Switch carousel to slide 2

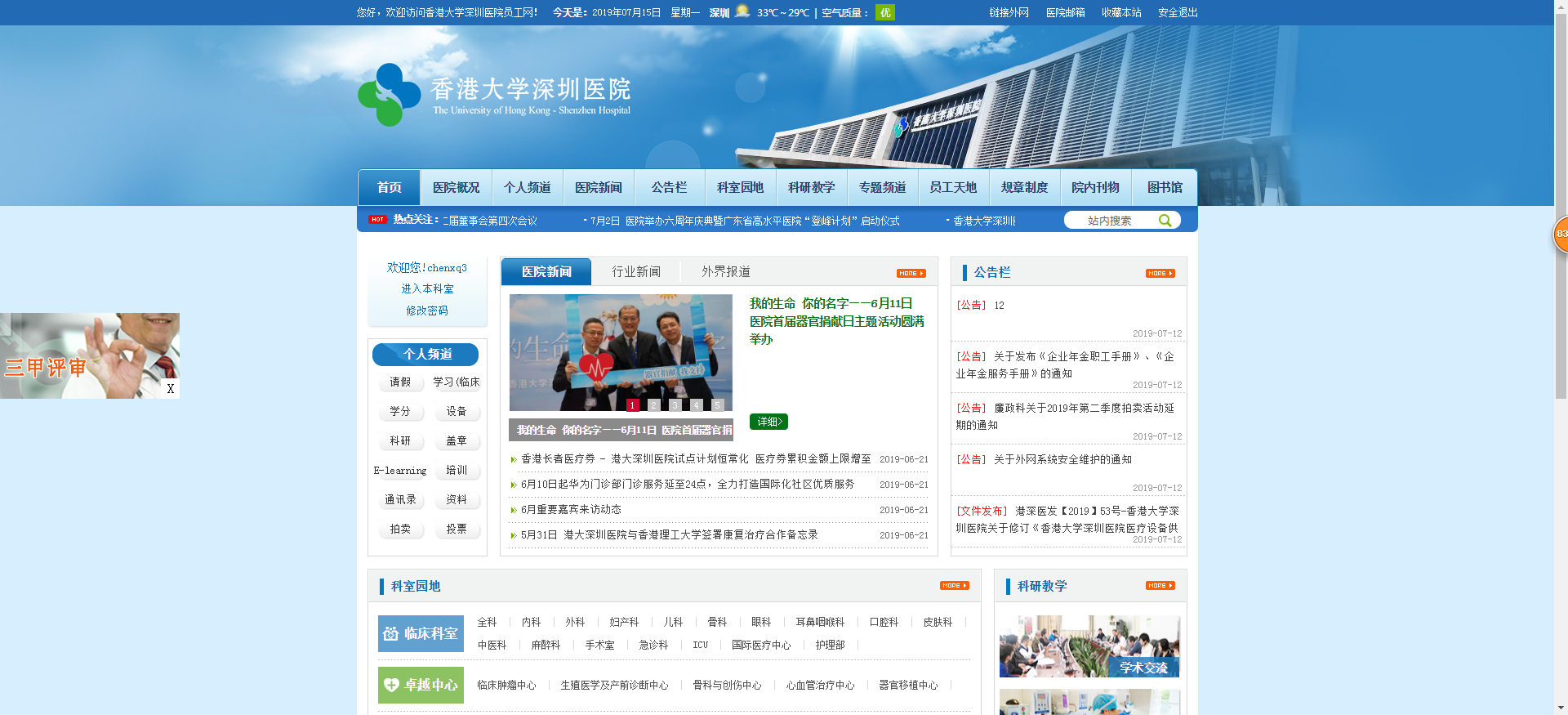[x=653, y=405]
